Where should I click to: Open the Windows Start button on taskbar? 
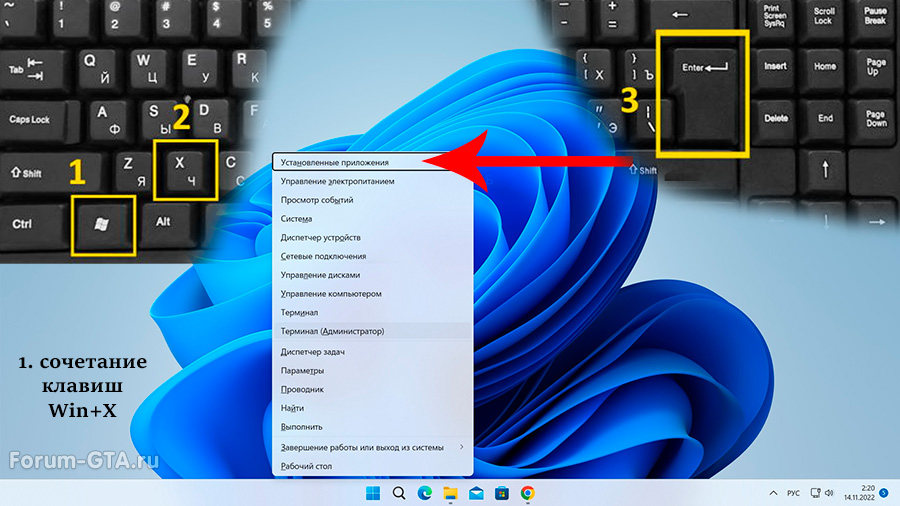pos(373,493)
